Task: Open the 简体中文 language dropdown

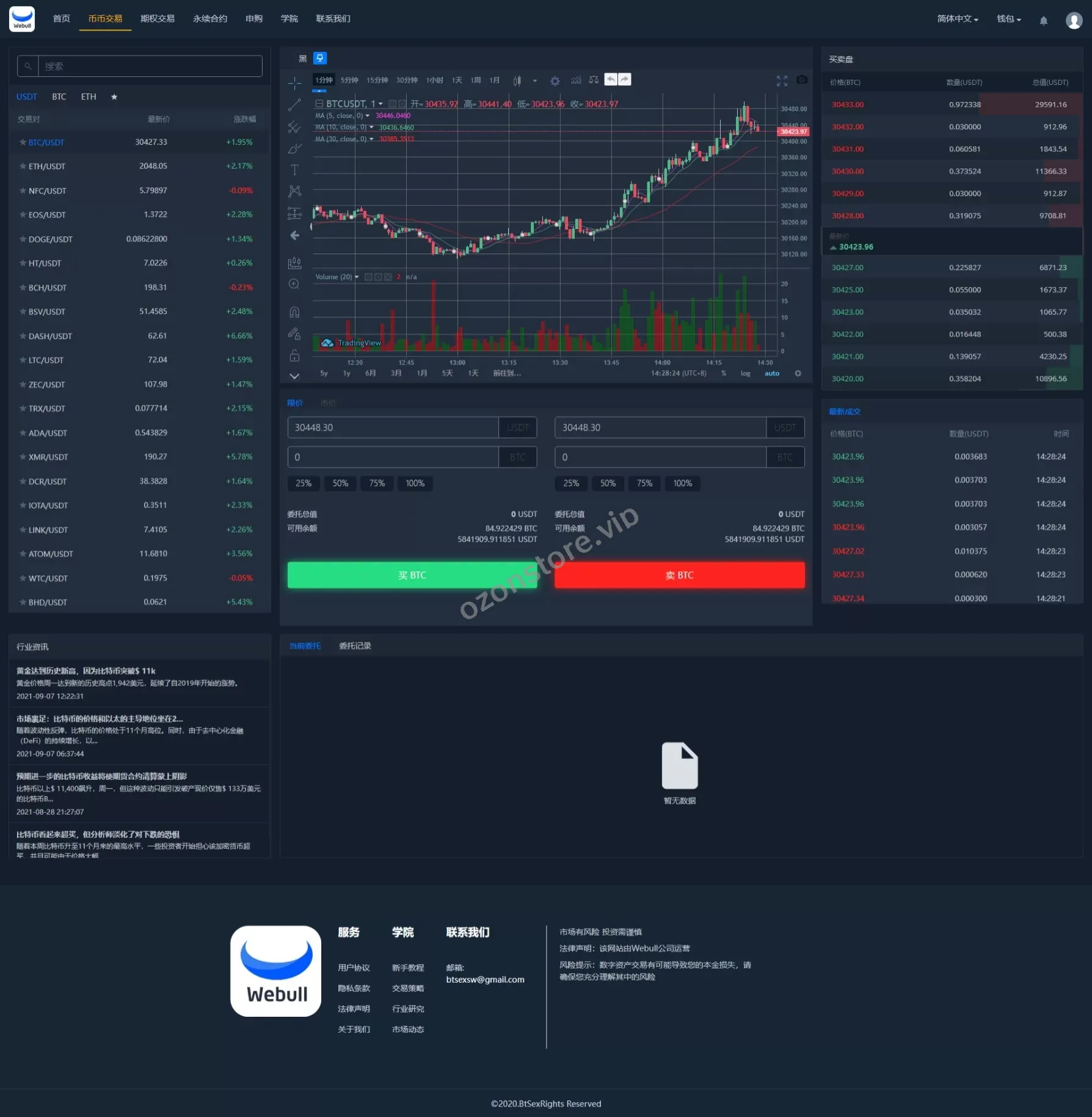Action: [x=957, y=19]
